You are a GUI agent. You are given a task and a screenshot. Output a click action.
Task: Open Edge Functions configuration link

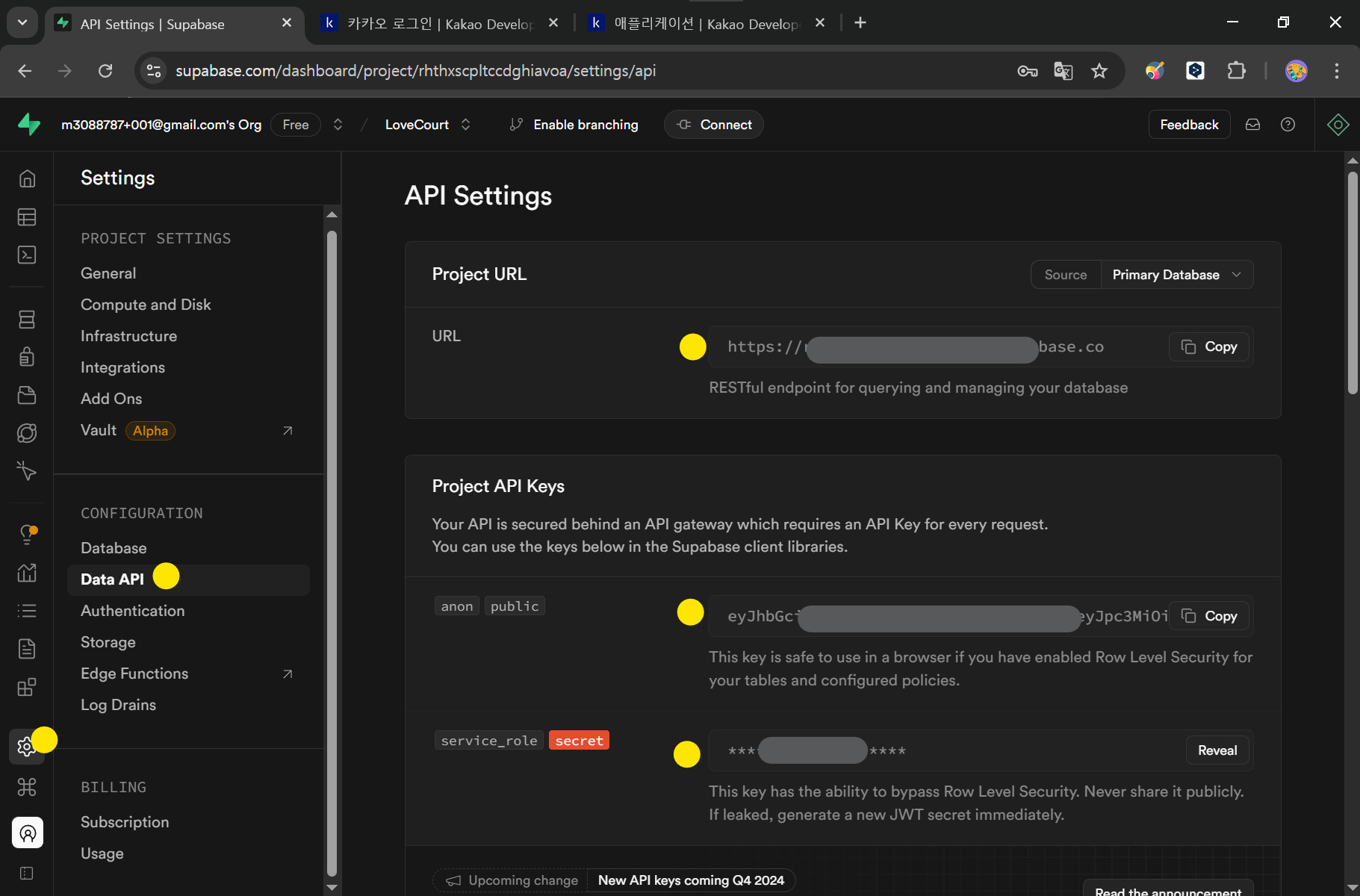[x=187, y=673]
